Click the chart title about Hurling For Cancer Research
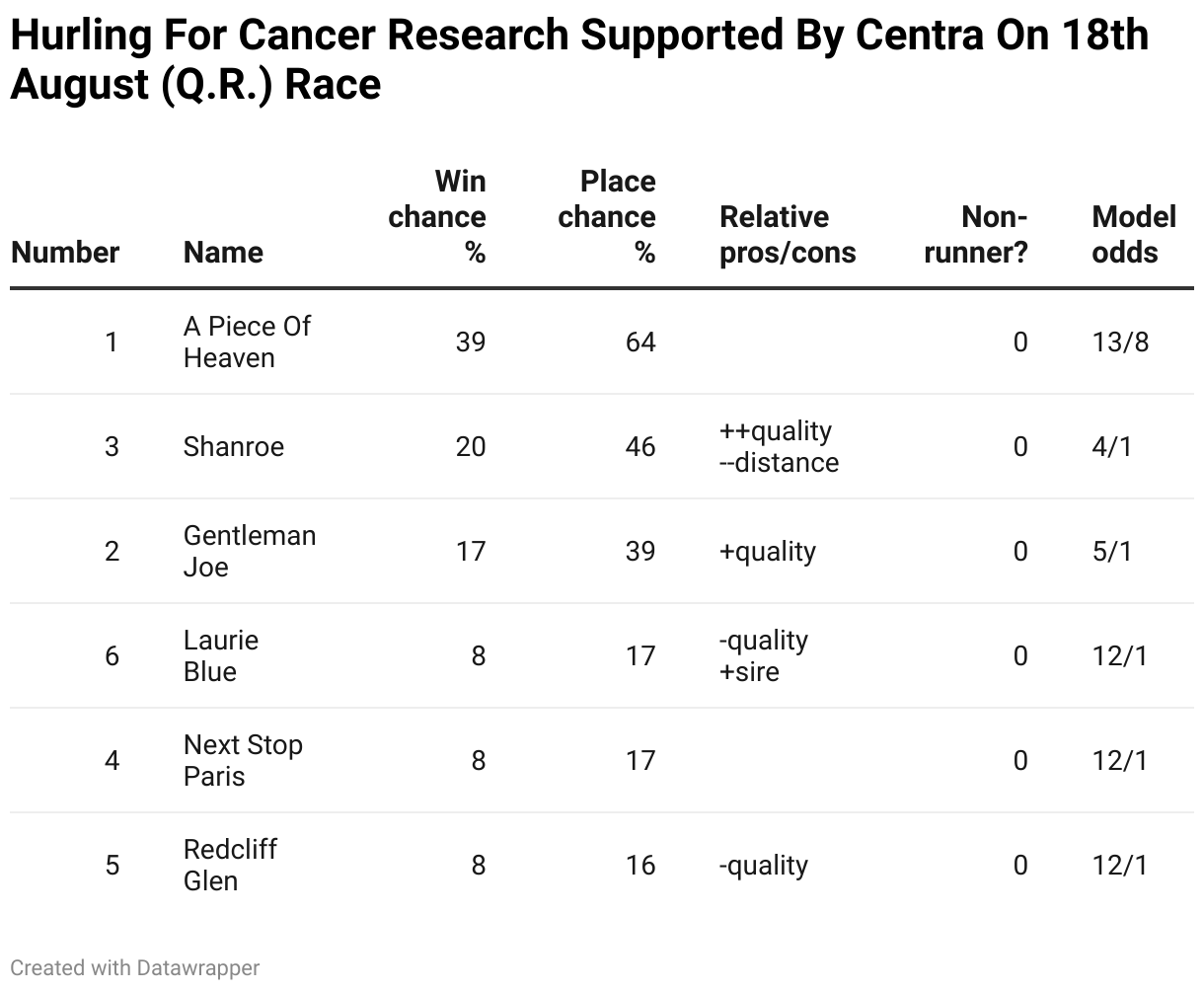This screenshot has width=1204, height=991. point(579,60)
